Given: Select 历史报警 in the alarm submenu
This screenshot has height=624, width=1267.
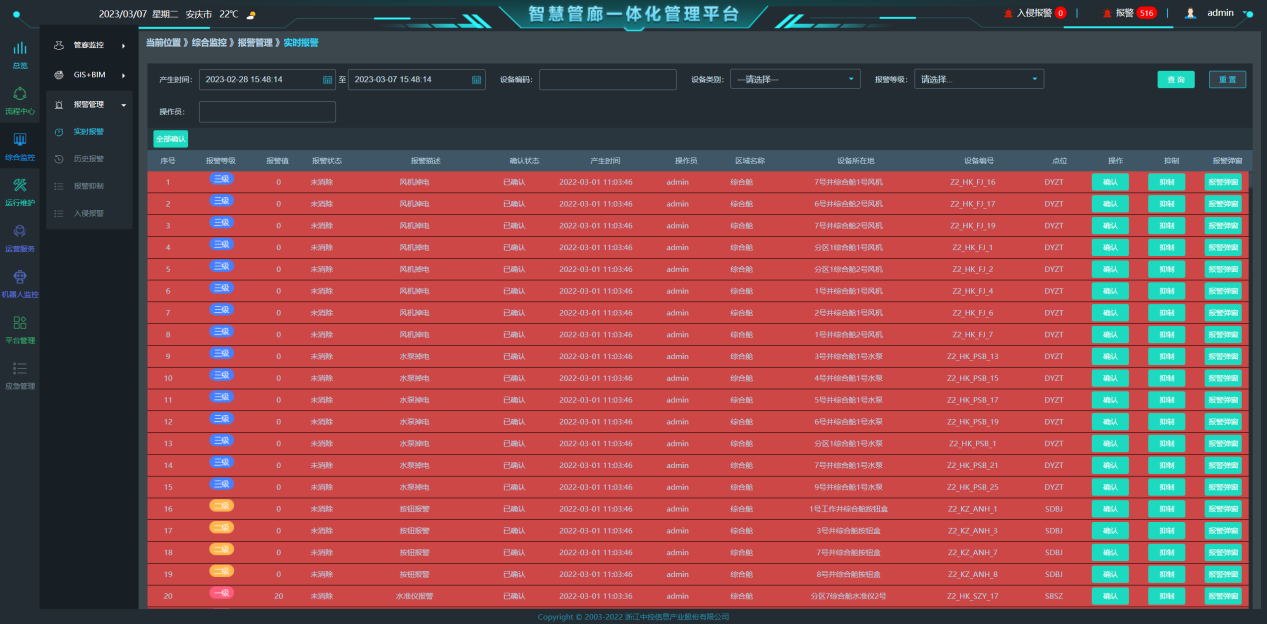Looking at the screenshot, I should [x=88, y=158].
